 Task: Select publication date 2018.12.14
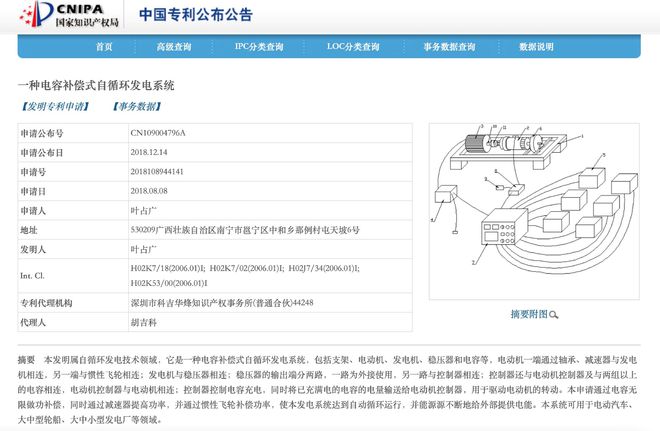pyautogui.click(x=149, y=152)
